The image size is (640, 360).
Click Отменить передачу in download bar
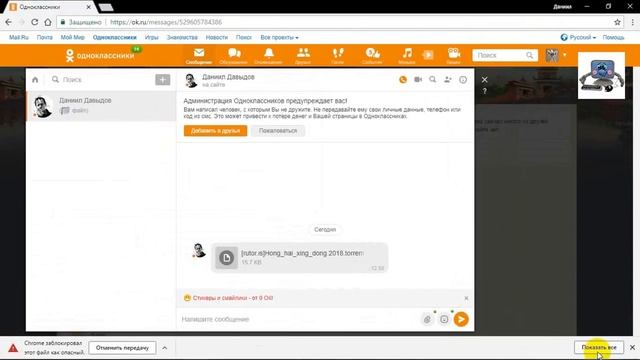pos(122,348)
